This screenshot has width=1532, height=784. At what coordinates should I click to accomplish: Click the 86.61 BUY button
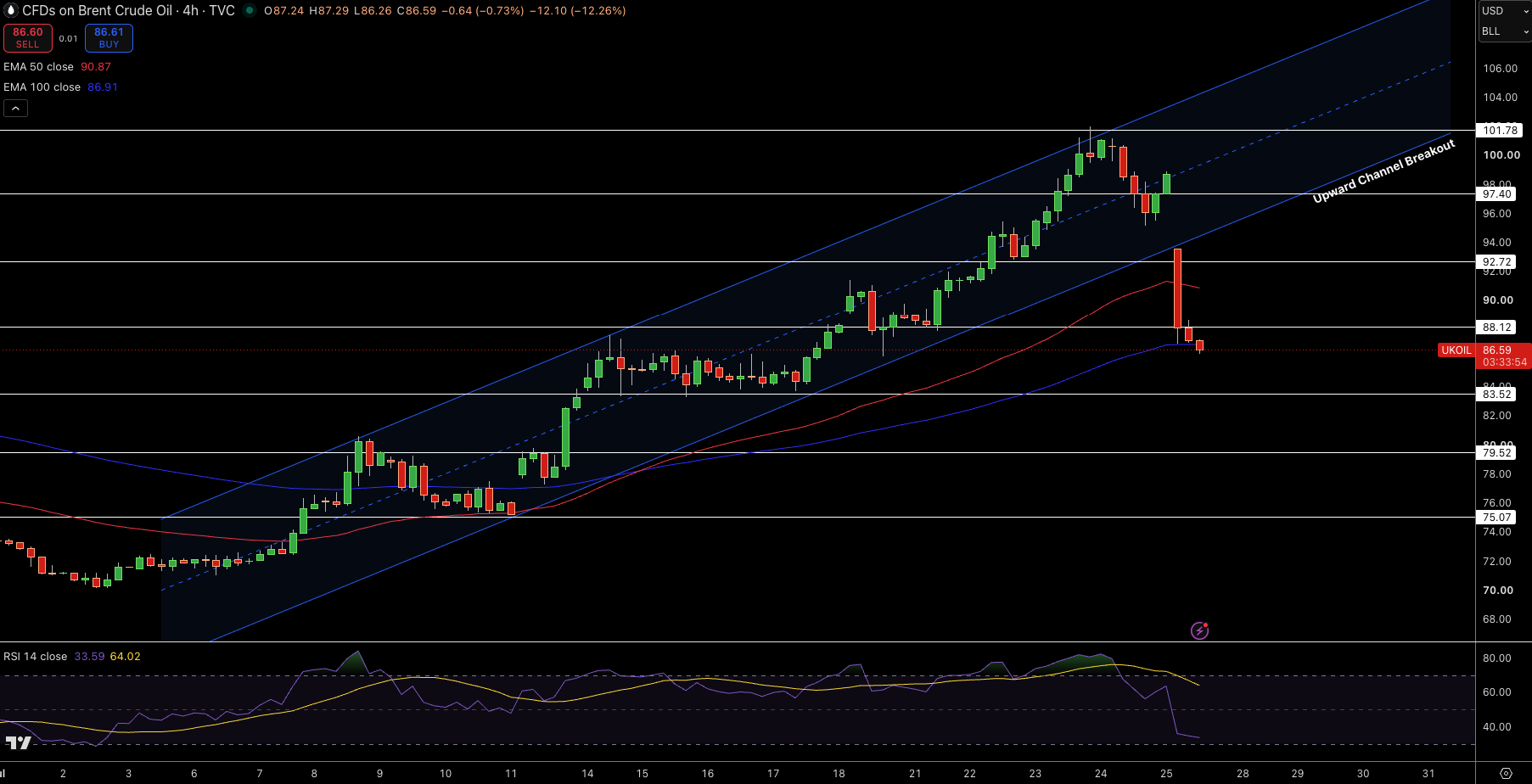[x=109, y=38]
